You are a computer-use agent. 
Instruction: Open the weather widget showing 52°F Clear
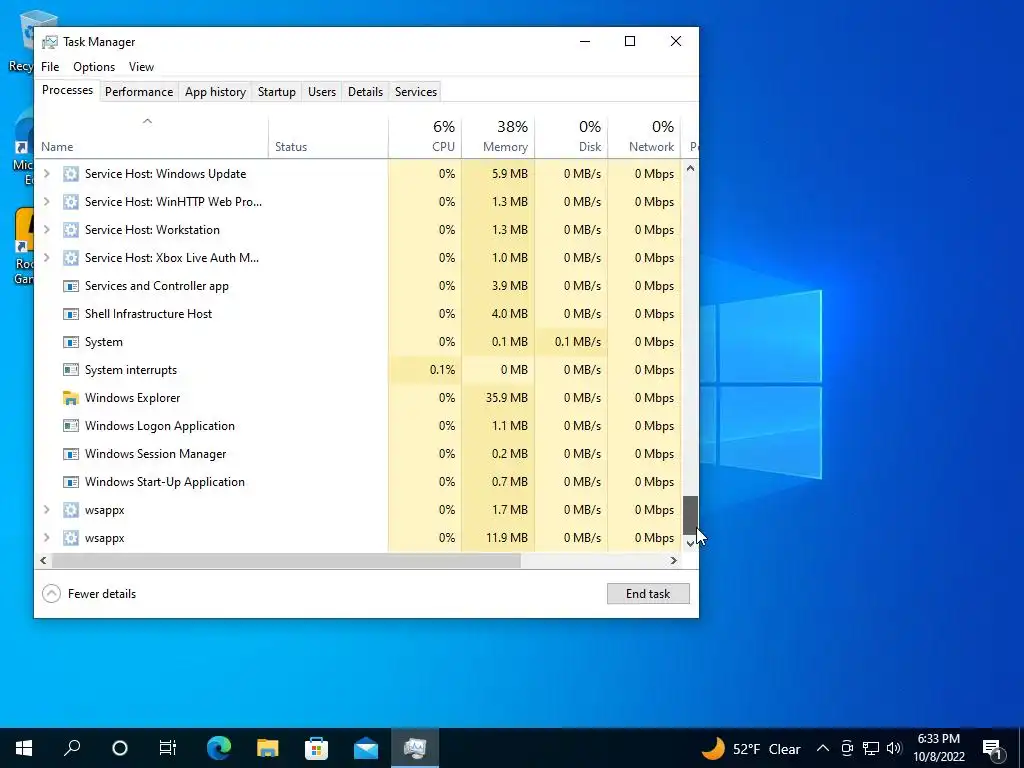751,748
